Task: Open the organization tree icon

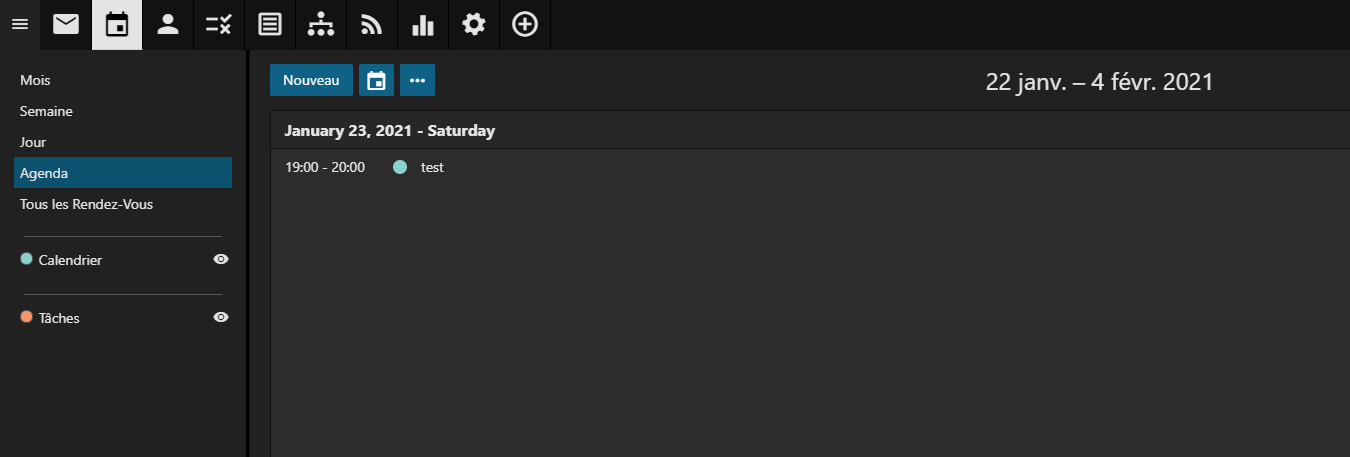Action: pos(321,25)
